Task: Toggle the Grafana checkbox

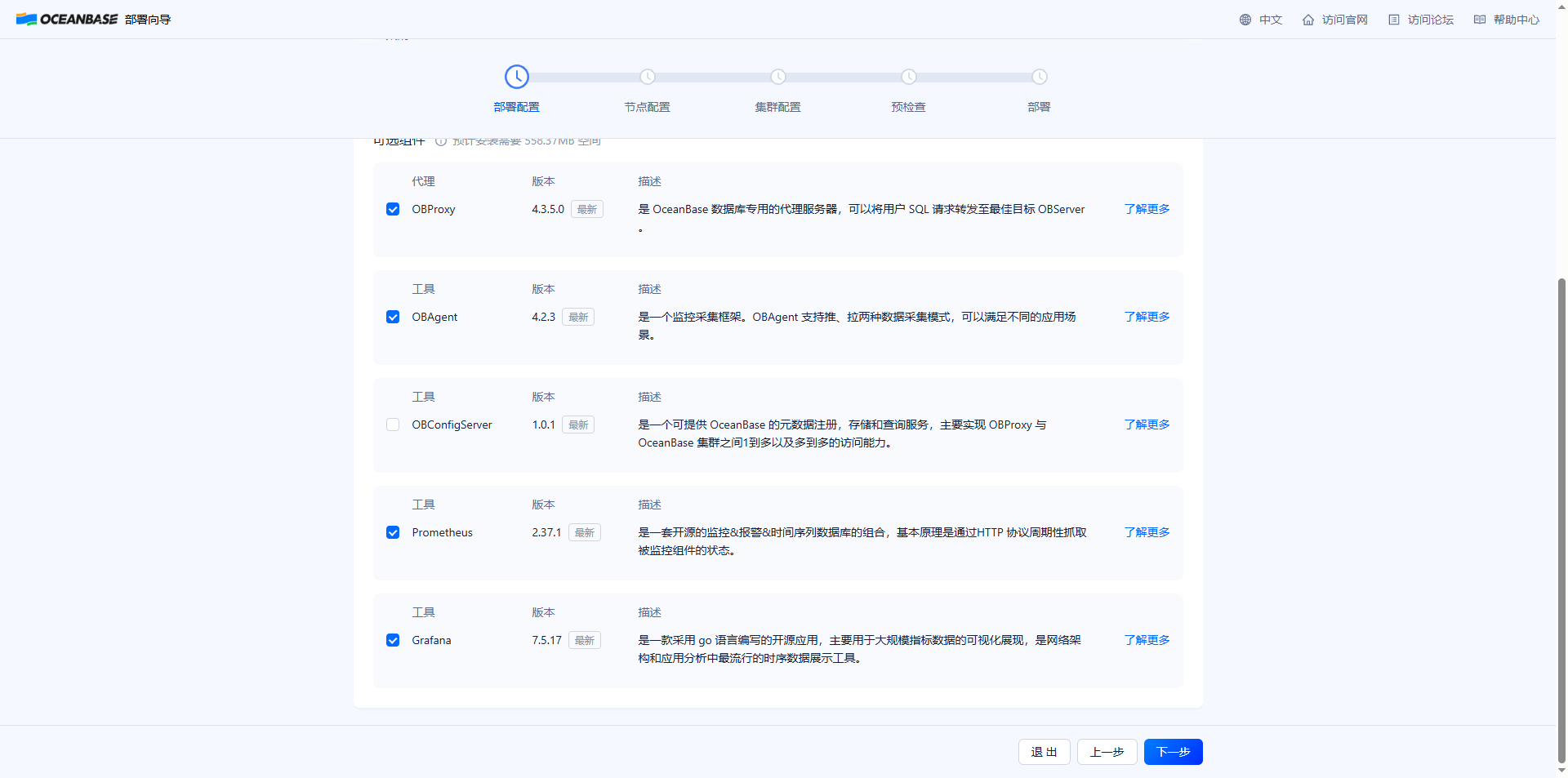Action: [x=393, y=640]
